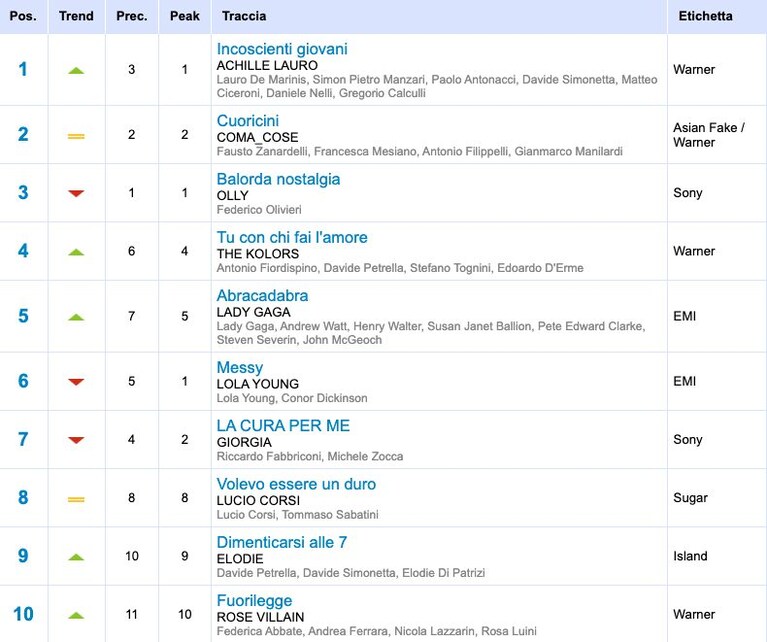
Task: Click the red down arrow for LA CURA PER ME
Action: (x=76, y=440)
